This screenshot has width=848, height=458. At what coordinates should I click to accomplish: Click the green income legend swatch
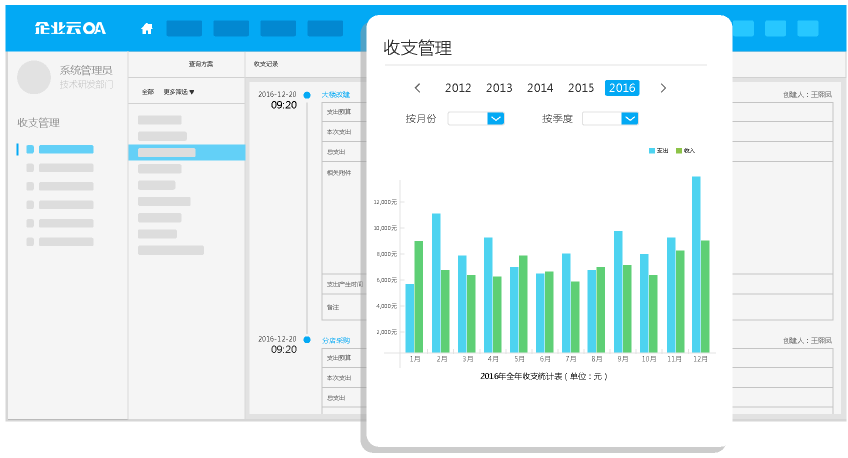click(679, 150)
